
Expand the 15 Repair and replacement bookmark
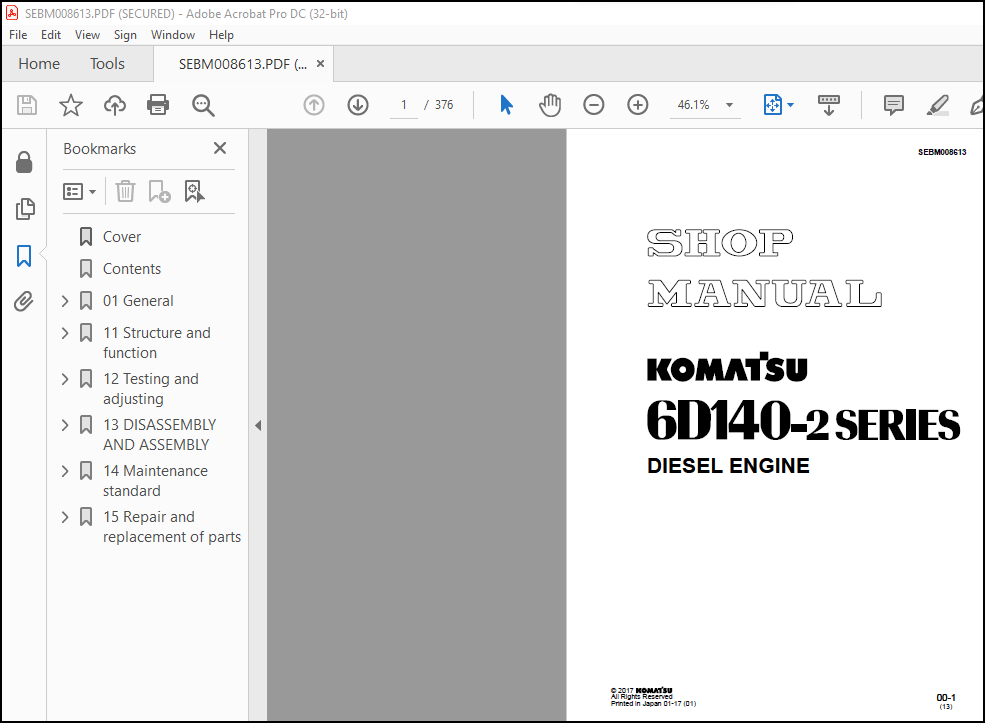pos(65,517)
